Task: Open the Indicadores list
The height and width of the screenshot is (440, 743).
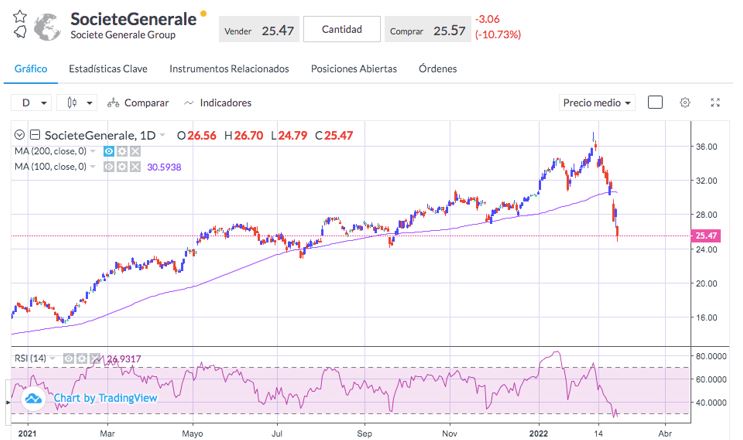Action: [x=218, y=103]
